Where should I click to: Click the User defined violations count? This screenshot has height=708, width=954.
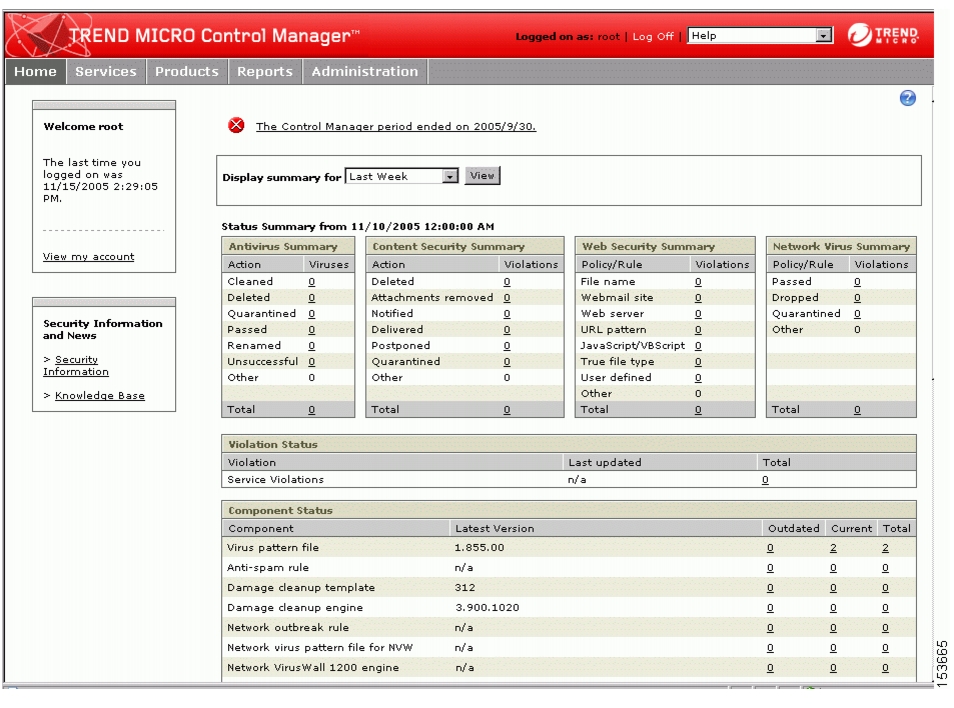[698, 378]
